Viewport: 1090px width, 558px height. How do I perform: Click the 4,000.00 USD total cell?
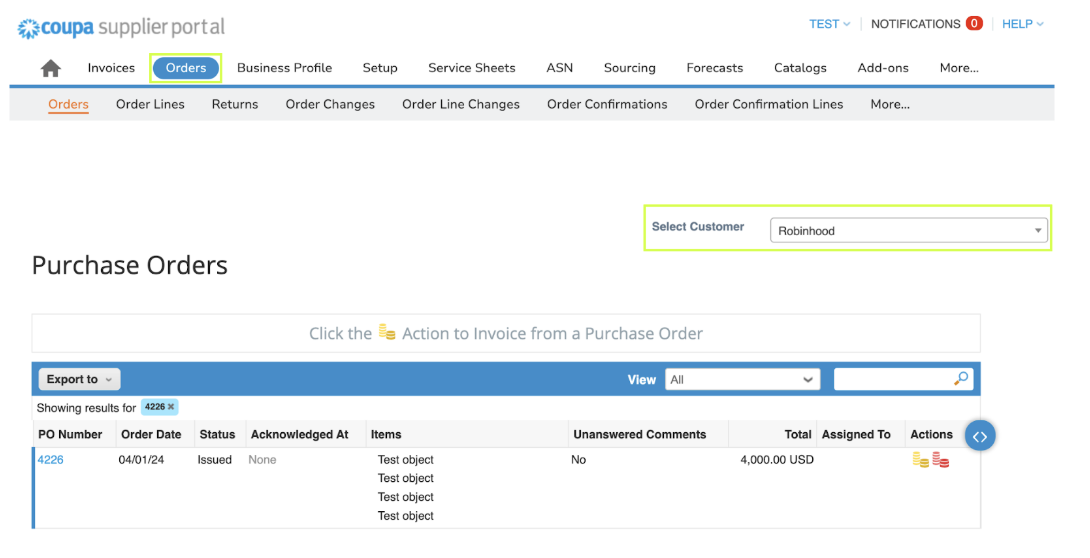click(x=777, y=459)
